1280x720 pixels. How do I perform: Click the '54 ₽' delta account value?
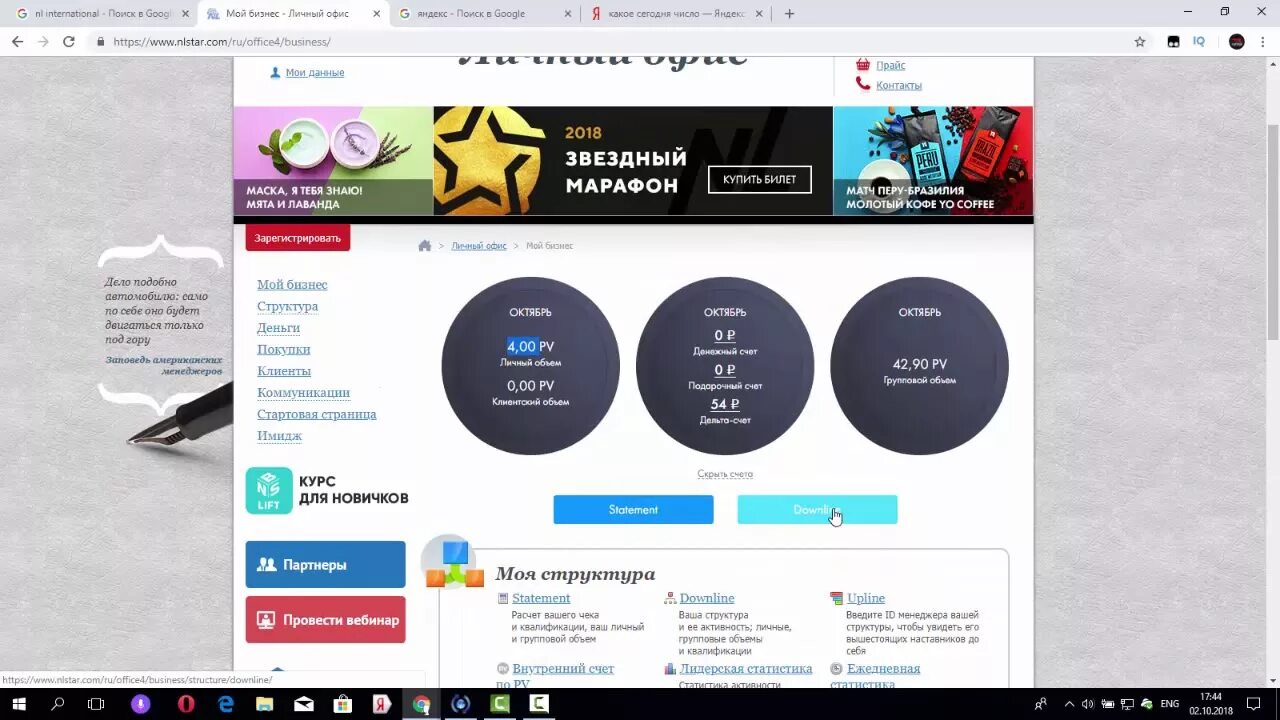pyautogui.click(x=725, y=404)
